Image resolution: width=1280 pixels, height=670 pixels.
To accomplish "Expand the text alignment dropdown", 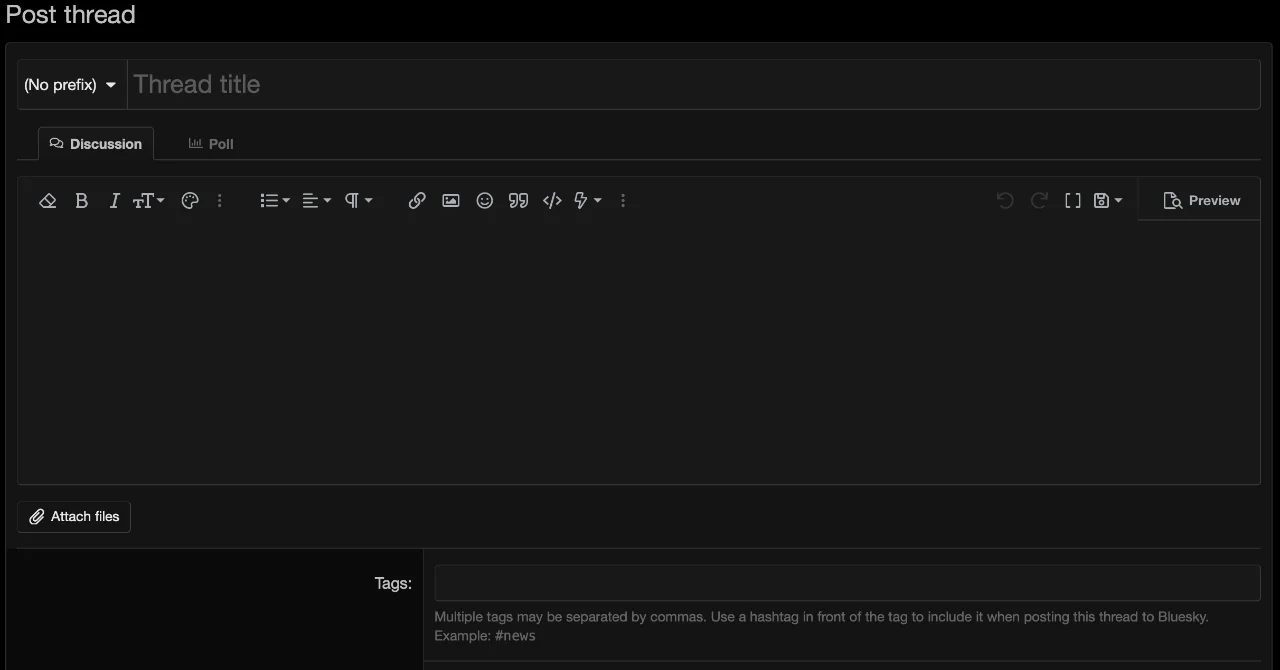I will click(x=316, y=201).
